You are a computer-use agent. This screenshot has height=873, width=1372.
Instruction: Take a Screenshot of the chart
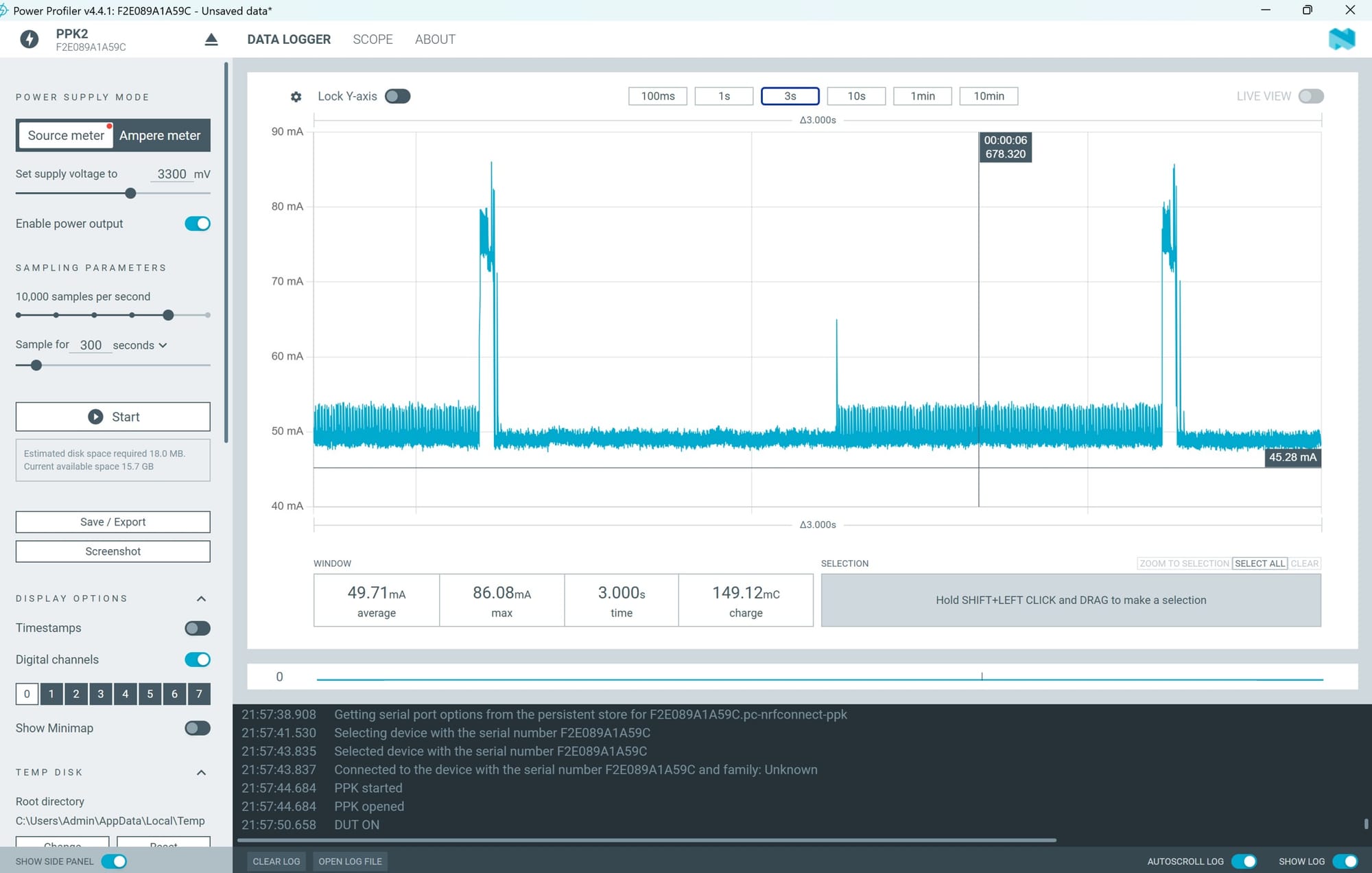click(113, 551)
